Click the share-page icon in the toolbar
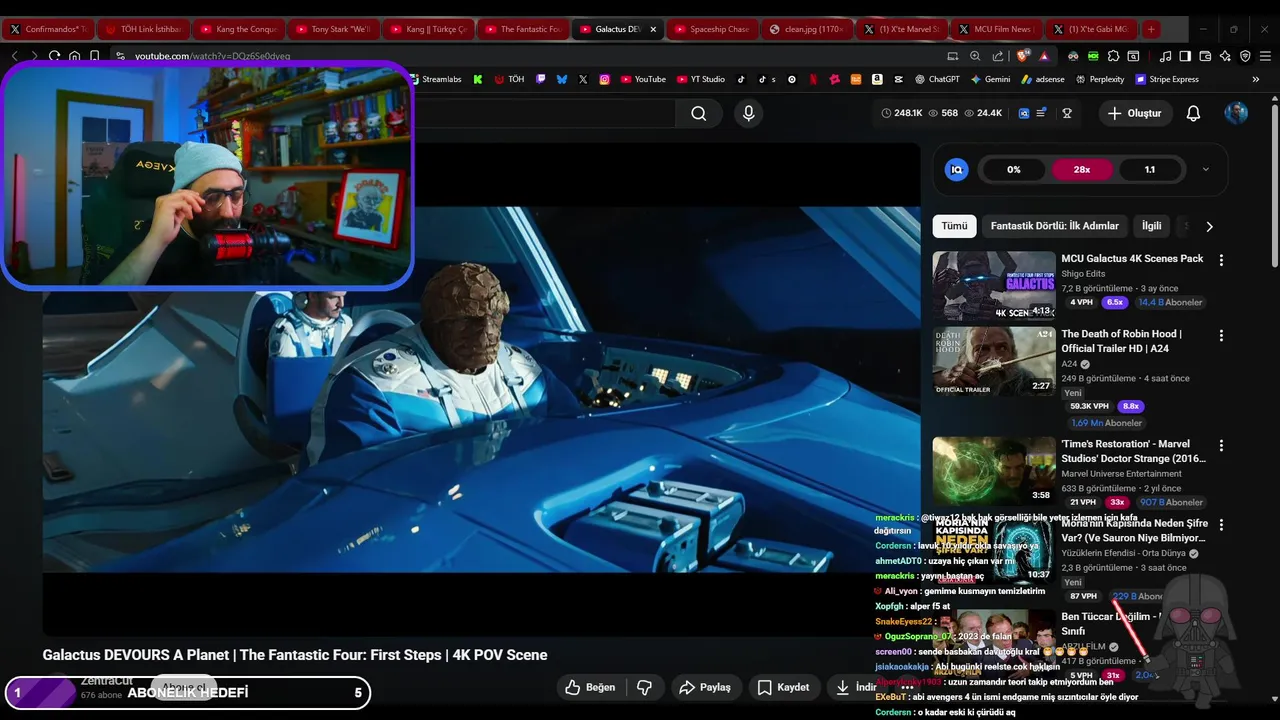The width and height of the screenshot is (1280, 720). click(998, 56)
